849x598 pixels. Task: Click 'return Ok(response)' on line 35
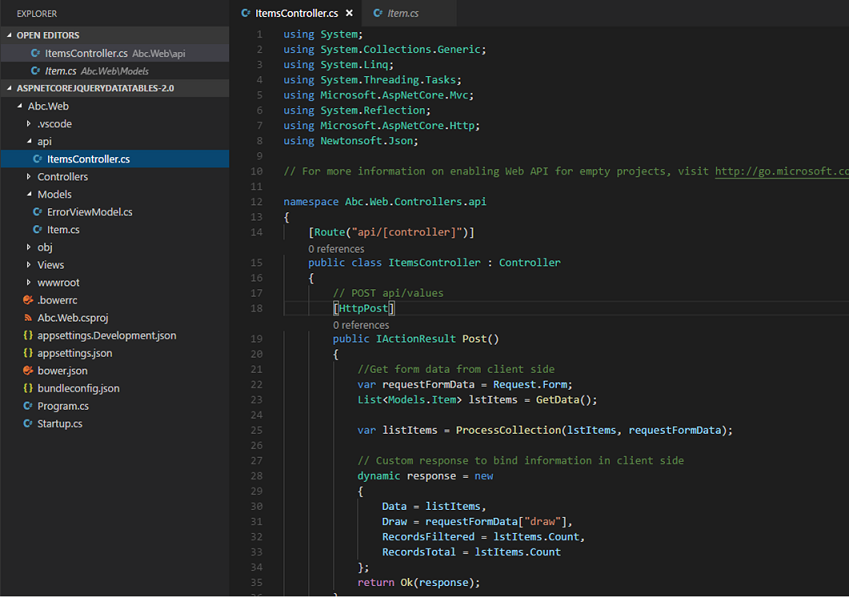point(419,583)
